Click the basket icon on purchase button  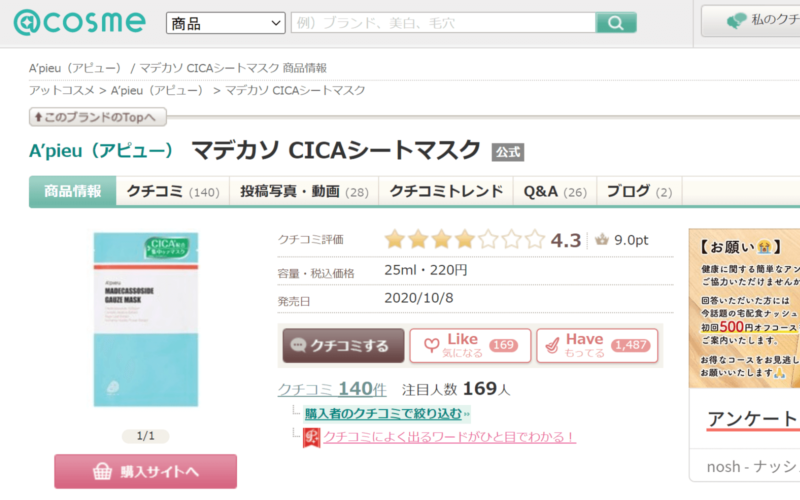click(x=102, y=471)
